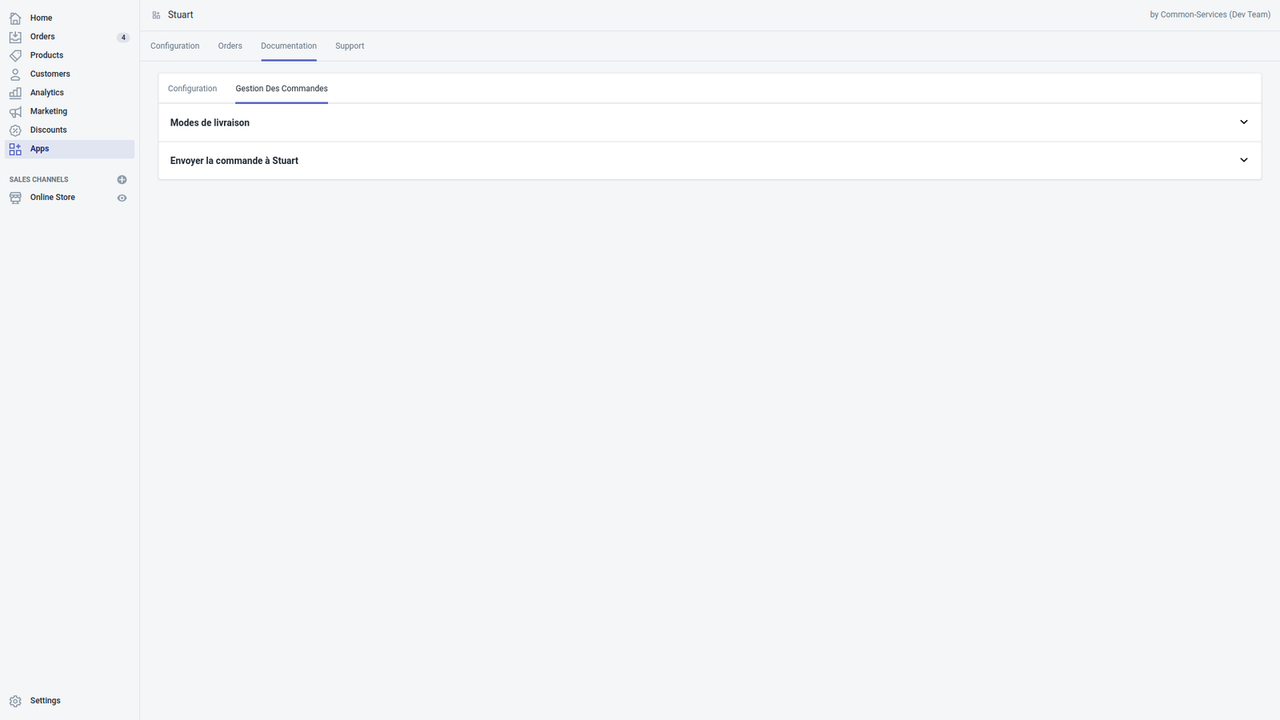Click the Stuart app logo icon
1280x720 pixels.
pyautogui.click(x=156, y=15)
